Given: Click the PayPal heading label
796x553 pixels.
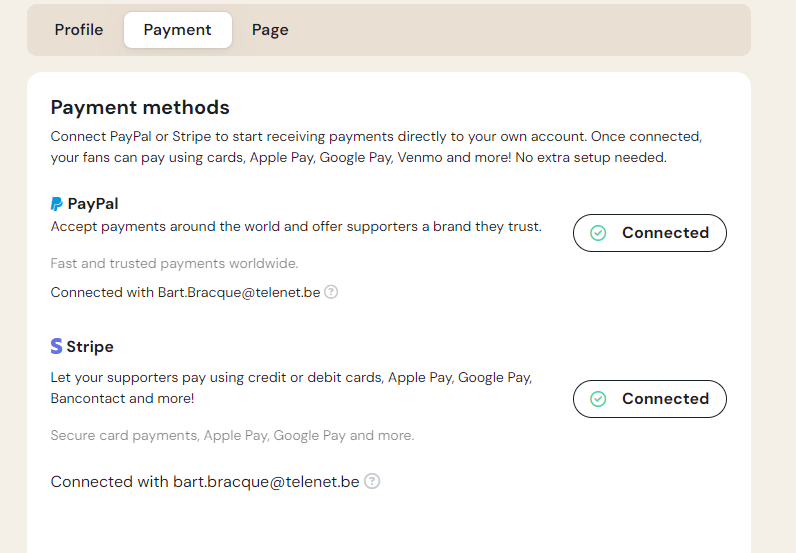Looking at the screenshot, I should (93, 204).
